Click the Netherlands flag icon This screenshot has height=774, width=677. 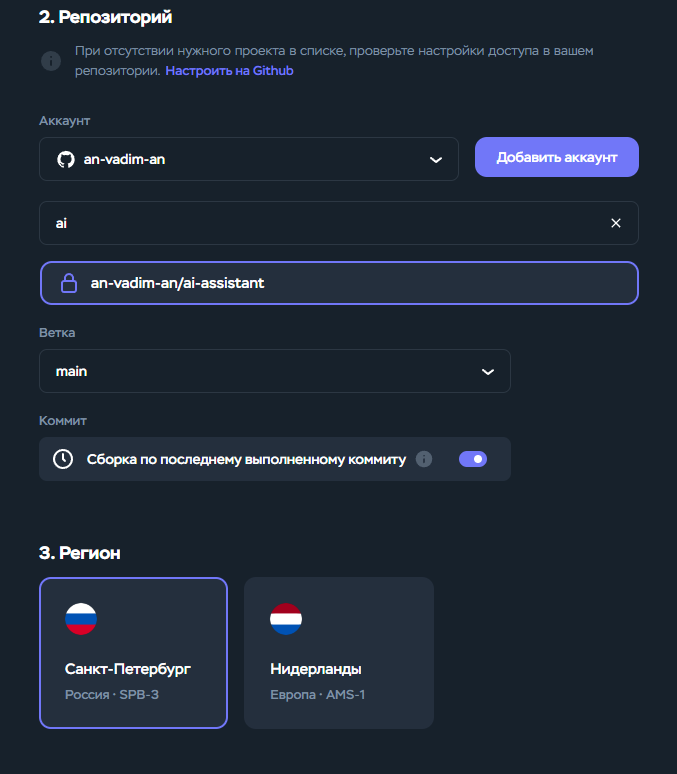coord(286,619)
